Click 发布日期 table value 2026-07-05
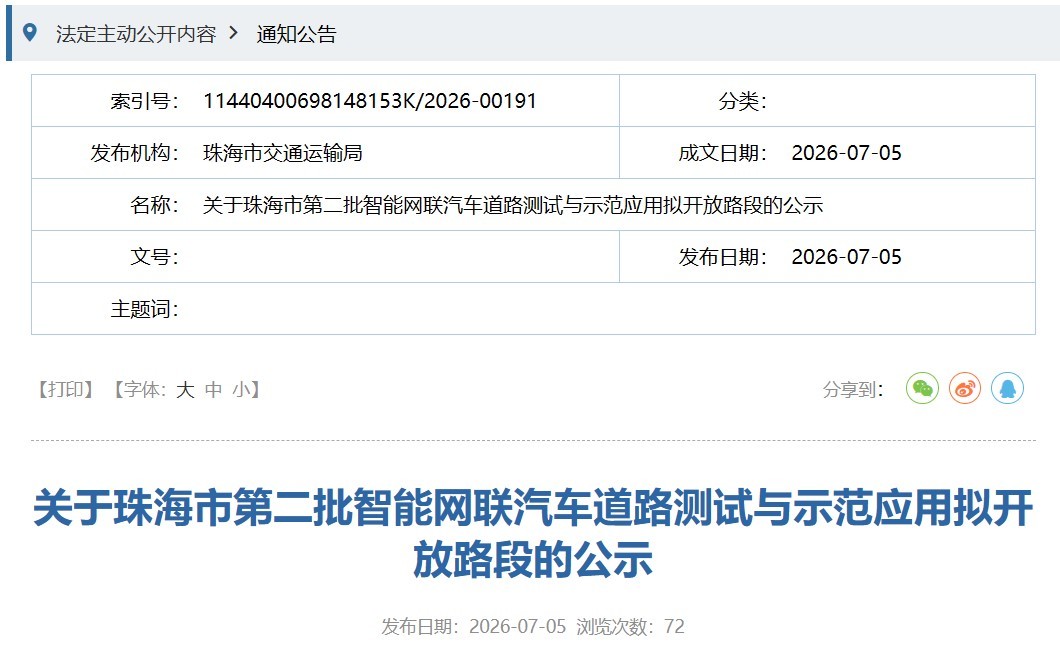The width and height of the screenshot is (1060, 645). [x=846, y=257]
